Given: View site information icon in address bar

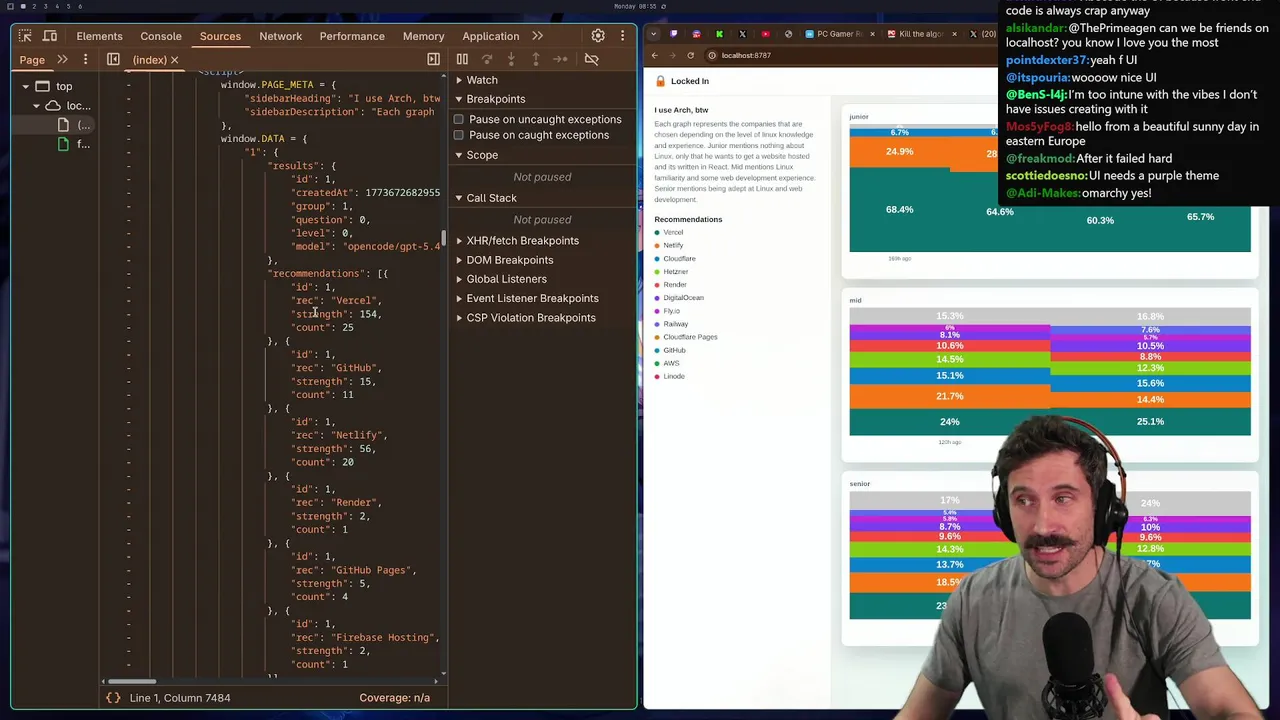Looking at the screenshot, I should click(712, 55).
